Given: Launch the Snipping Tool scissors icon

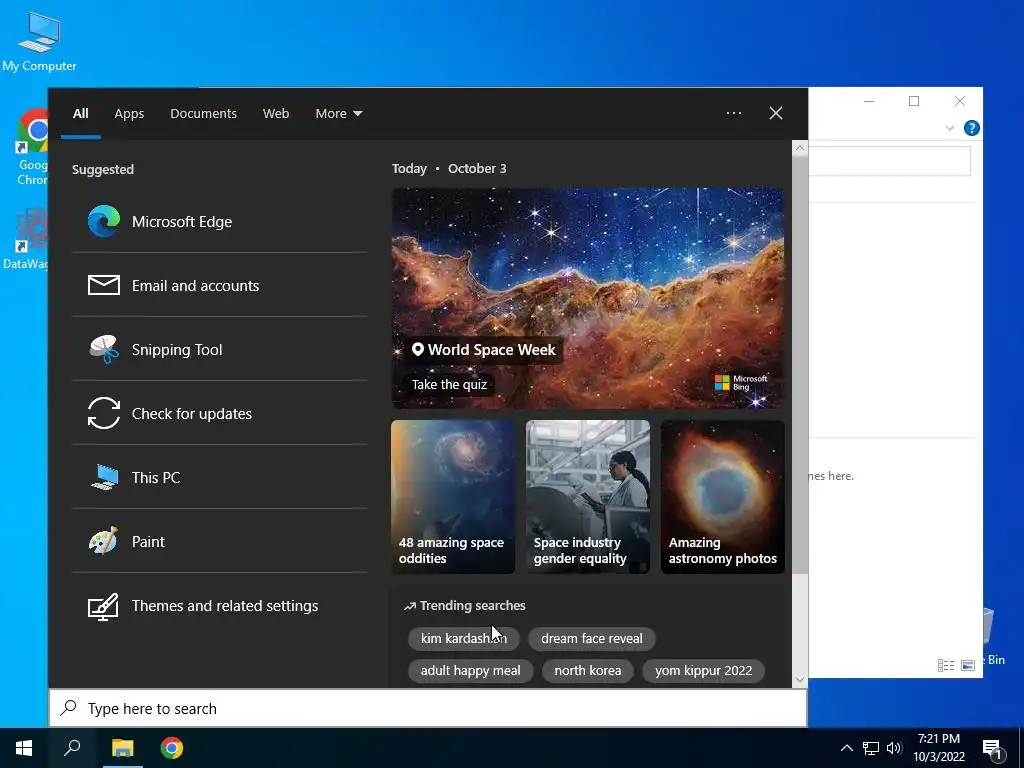Looking at the screenshot, I should tap(104, 349).
